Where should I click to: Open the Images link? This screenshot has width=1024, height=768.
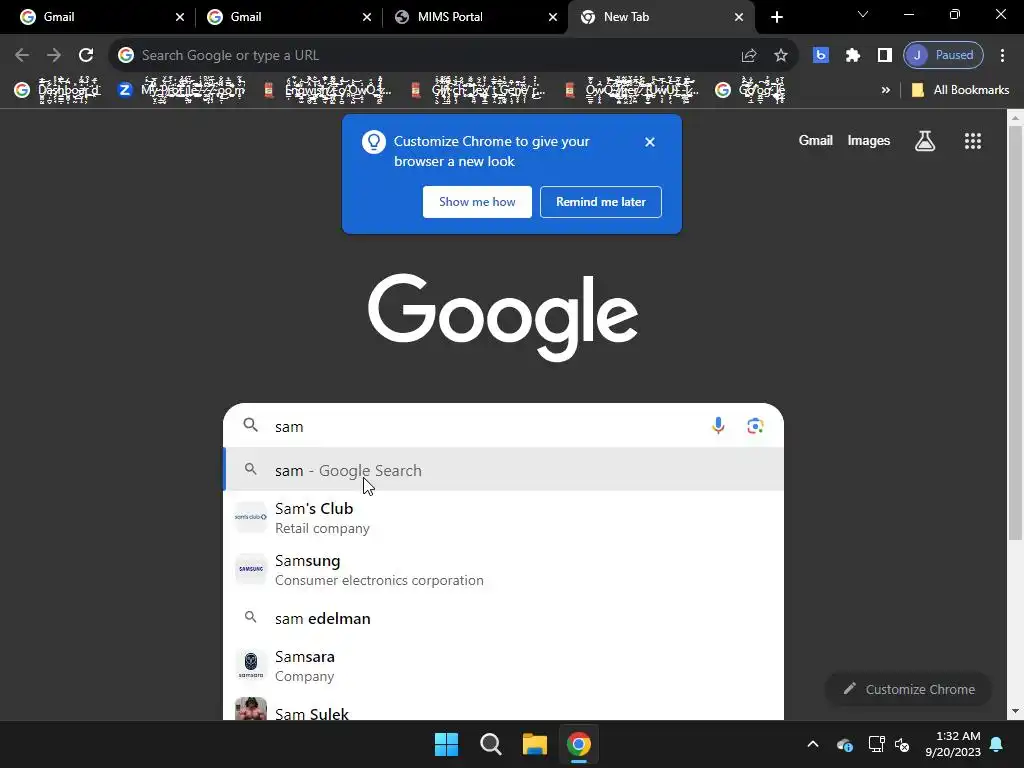pyautogui.click(x=868, y=140)
